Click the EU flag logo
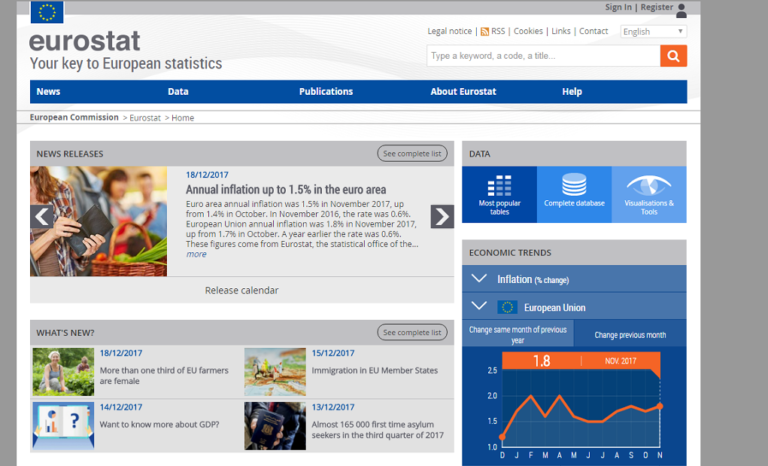The width and height of the screenshot is (768, 466). (x=47, y=12)
